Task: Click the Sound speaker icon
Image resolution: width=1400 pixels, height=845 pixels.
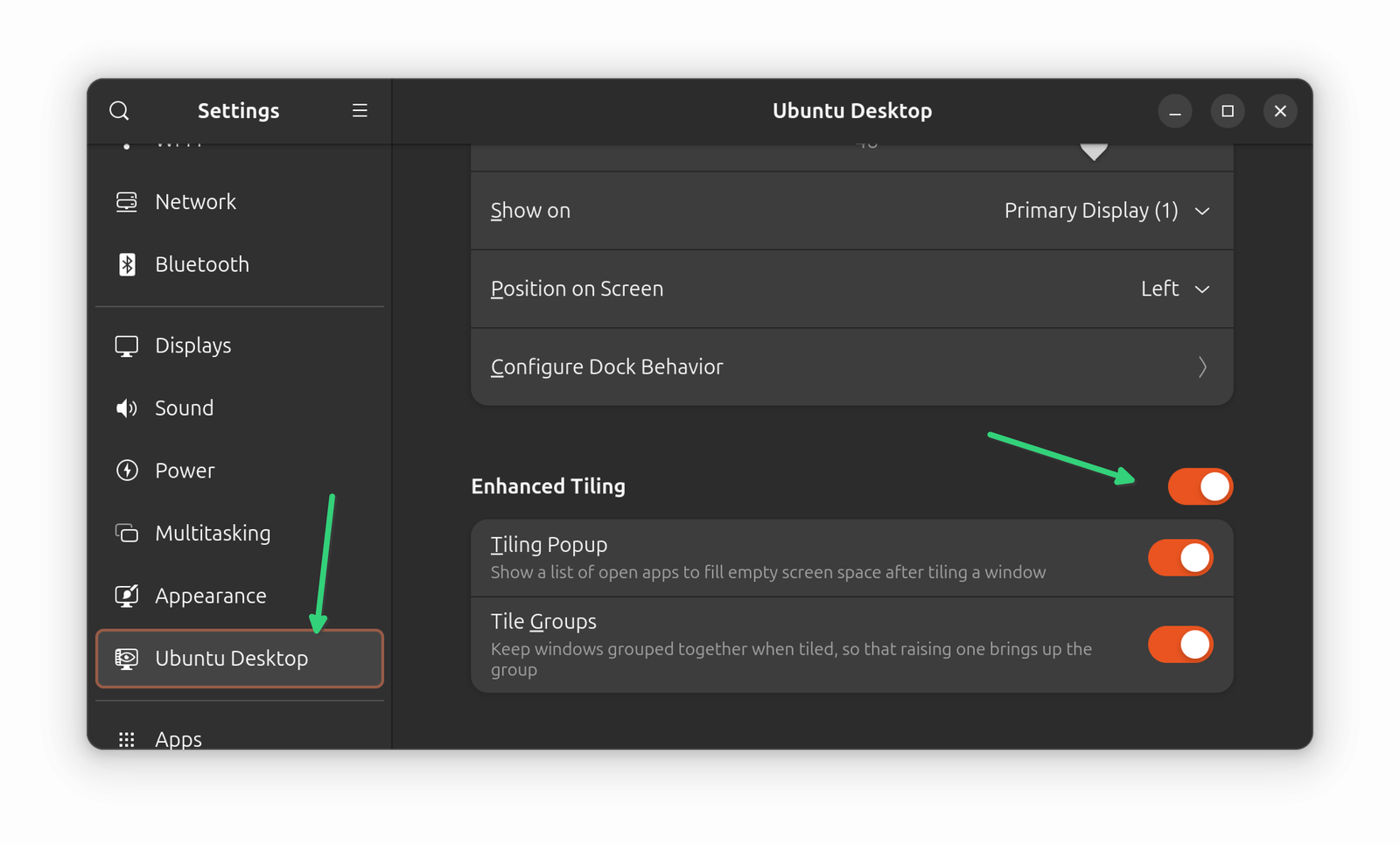Action: [127, 409]
